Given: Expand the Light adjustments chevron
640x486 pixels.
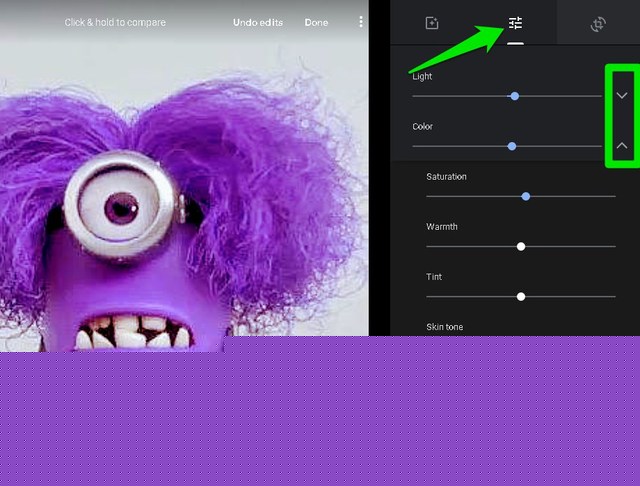Looking at the screenshot, I should click(x=622, y=96).
